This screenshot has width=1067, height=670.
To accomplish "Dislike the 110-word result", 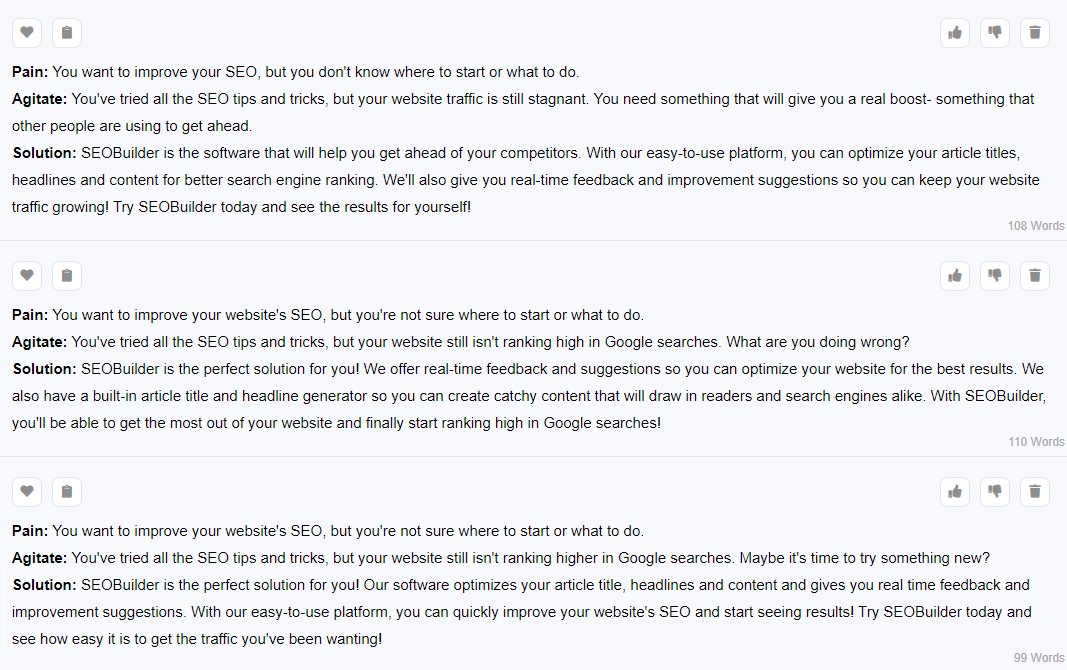I will click(x=995, y=275).
